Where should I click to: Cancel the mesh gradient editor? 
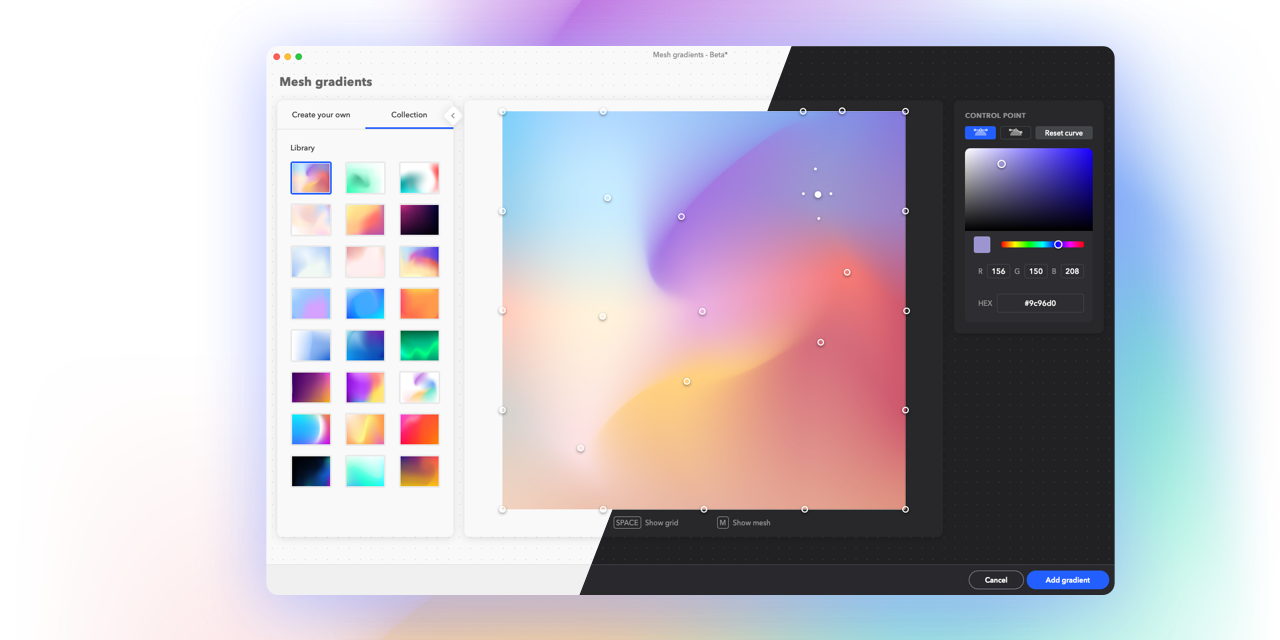[x=995, y=579]
